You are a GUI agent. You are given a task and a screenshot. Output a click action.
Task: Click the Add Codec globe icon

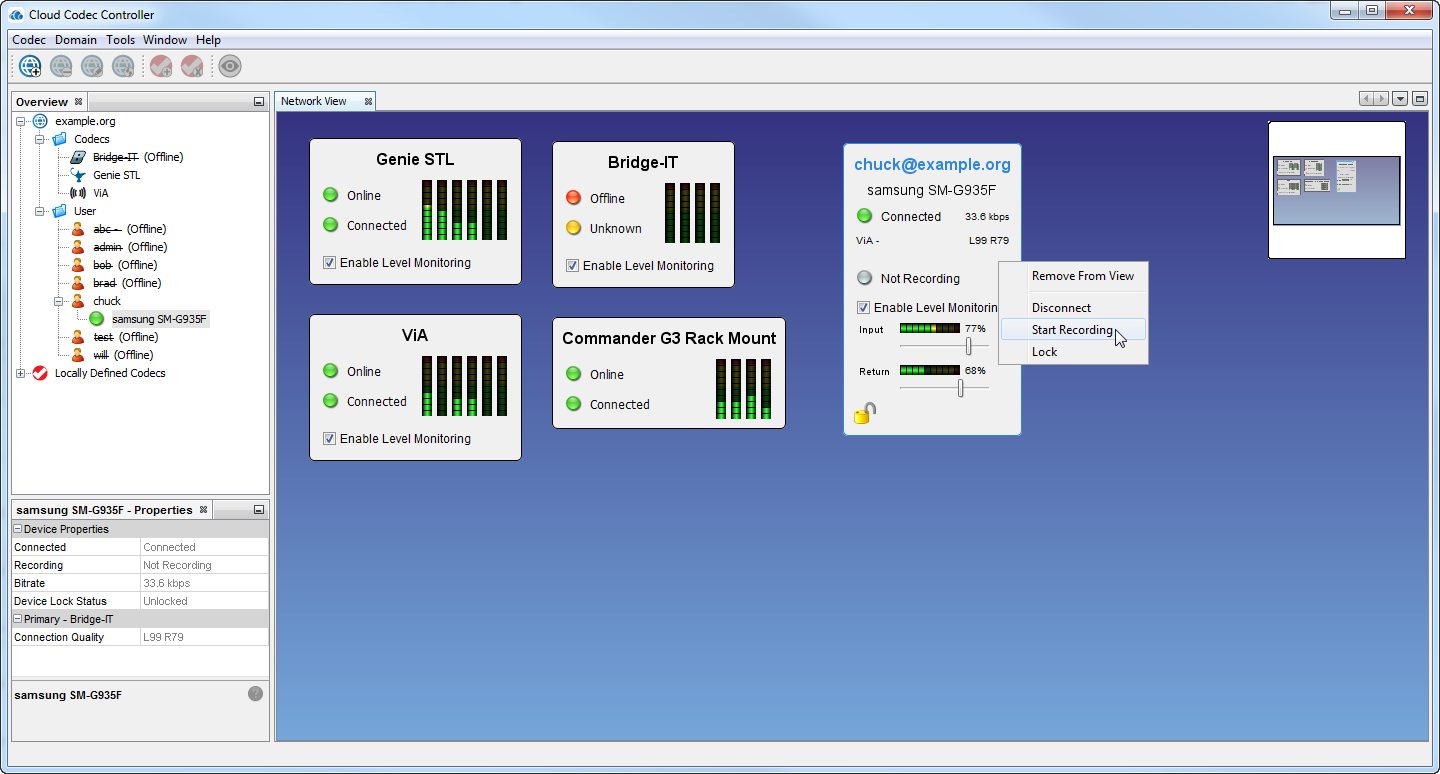[30, 65]
